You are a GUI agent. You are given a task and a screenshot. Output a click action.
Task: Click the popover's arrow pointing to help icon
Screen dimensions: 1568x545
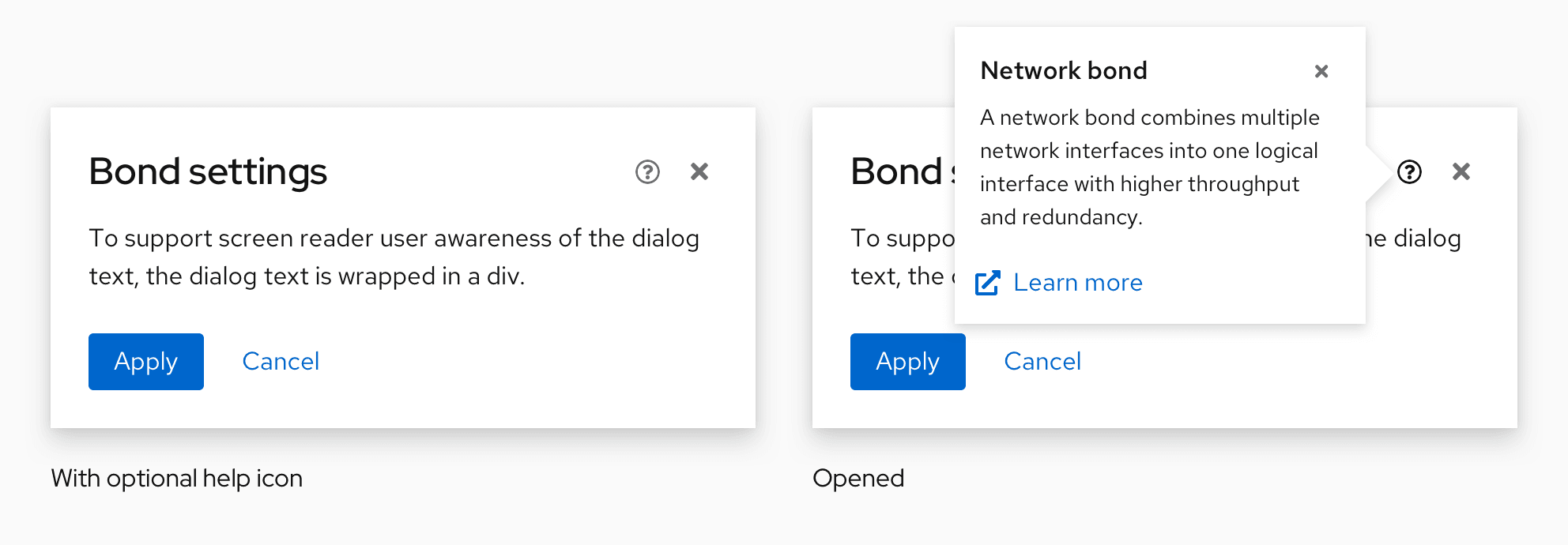point(1378,171)
